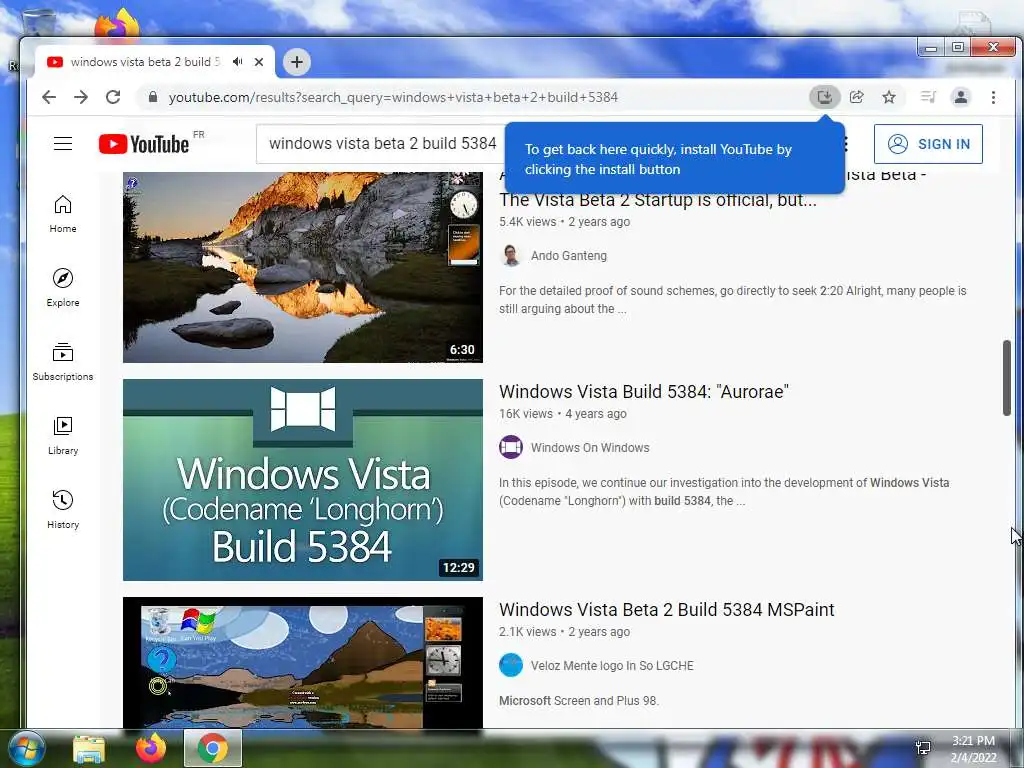Visit the Windows On Windows channel
The width and height of the screenshot is (1024, 768).
590,448
